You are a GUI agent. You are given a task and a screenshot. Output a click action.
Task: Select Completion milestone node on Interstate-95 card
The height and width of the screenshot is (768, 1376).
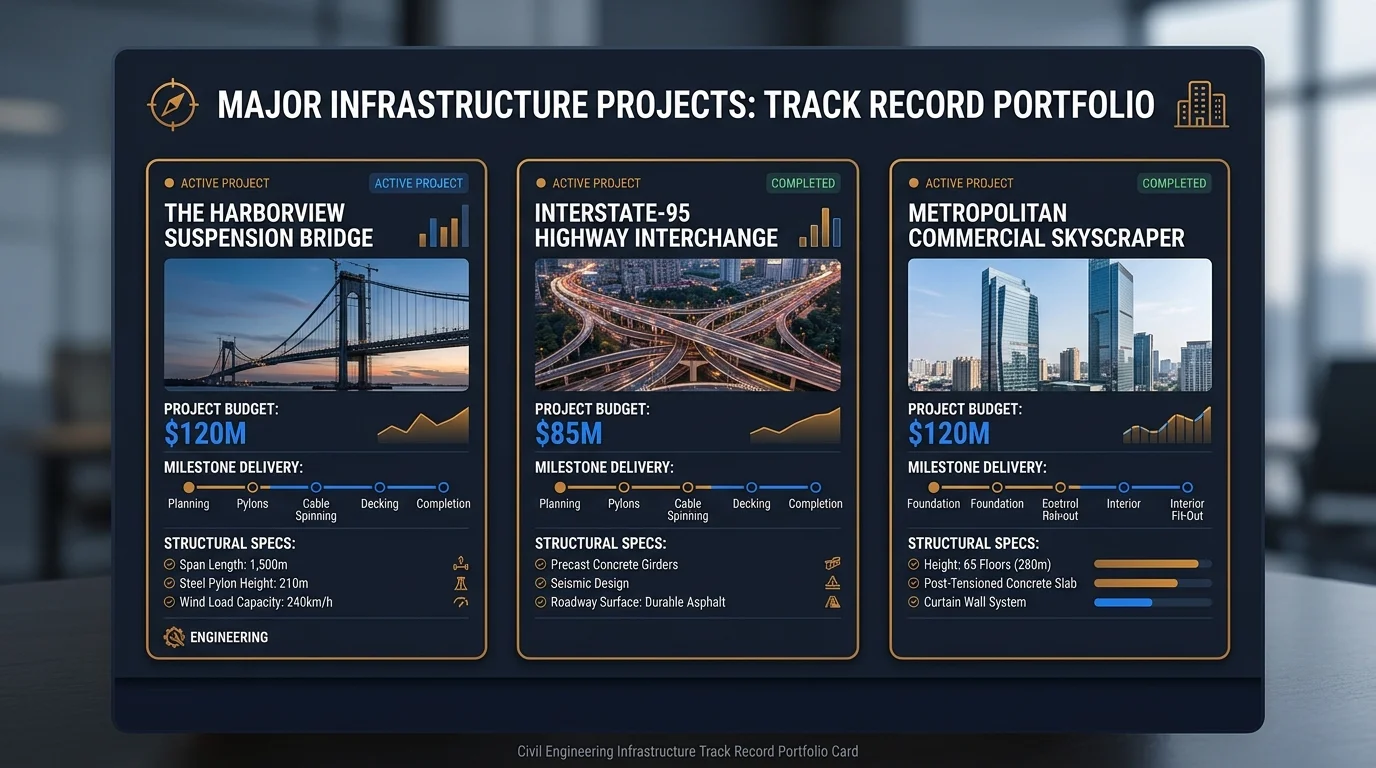[815, 487]
